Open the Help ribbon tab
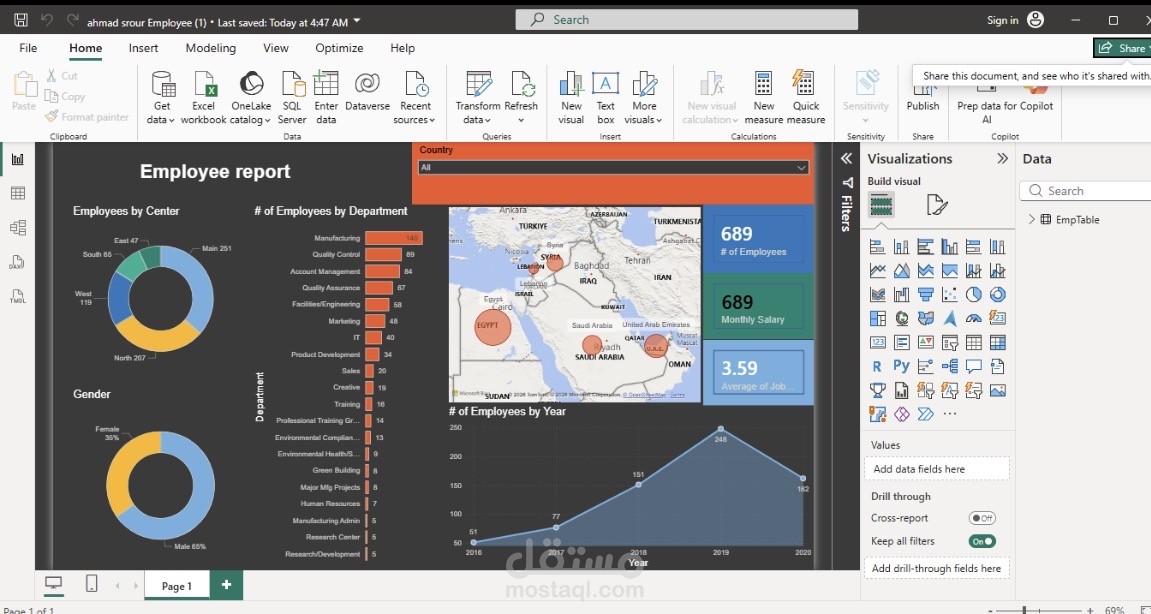1151x614 pixels. 402,48
